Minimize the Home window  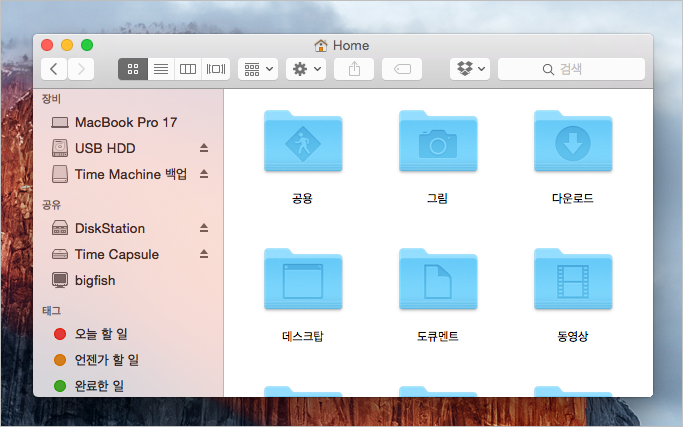pyautogui.click(x=67, y=45)
